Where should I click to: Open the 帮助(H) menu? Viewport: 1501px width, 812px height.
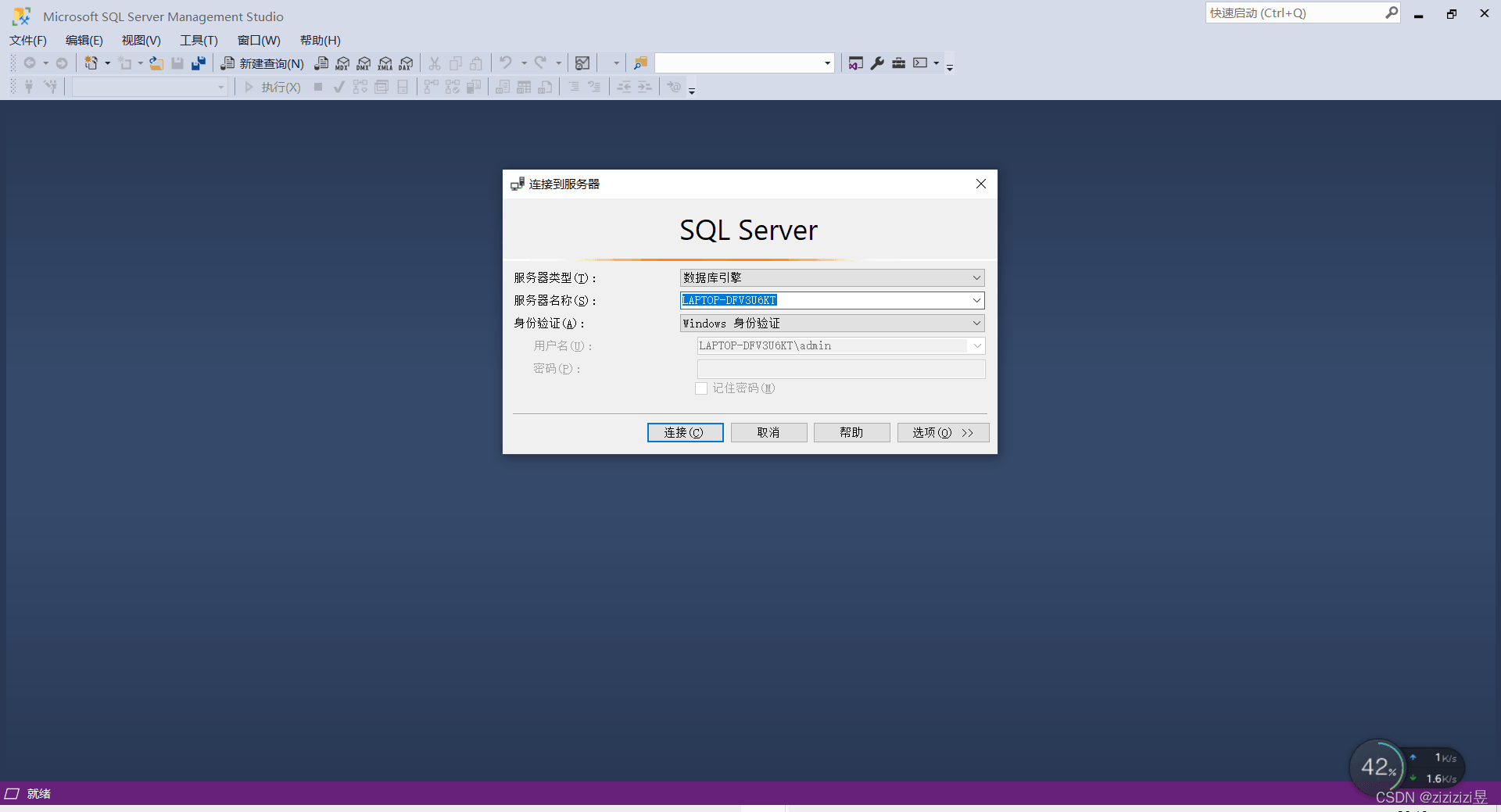click(x=321, y=40)
